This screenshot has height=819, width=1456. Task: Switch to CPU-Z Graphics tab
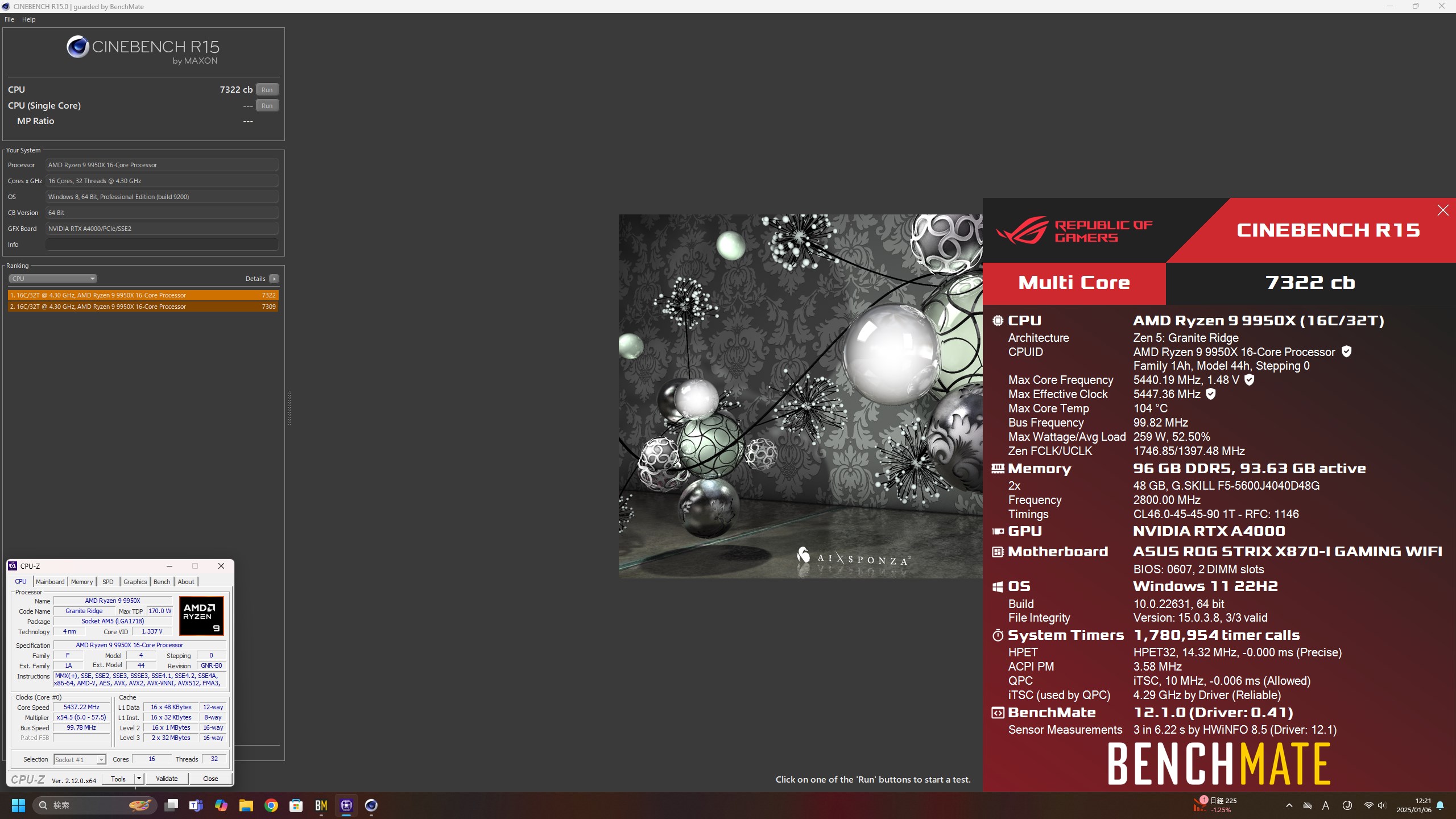[135, 582]
